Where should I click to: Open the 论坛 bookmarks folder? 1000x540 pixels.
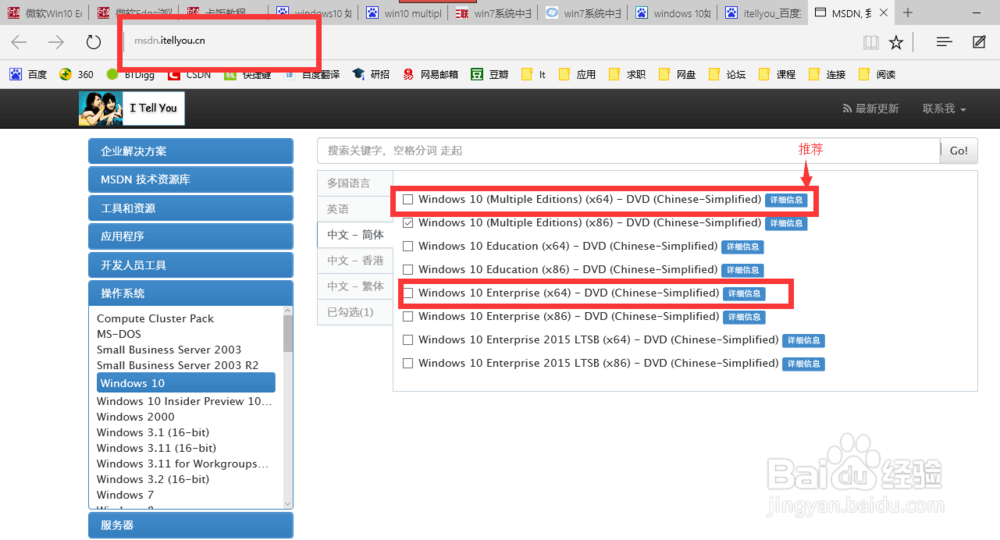point(727,75)
